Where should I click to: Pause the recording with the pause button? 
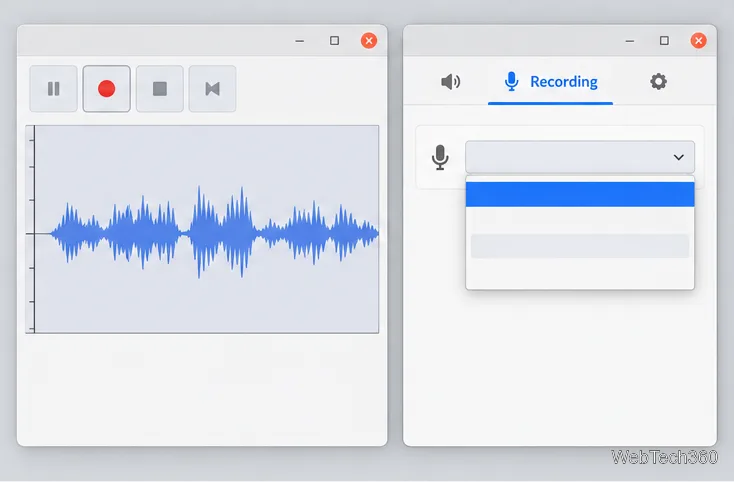click(x=53, y=89)
